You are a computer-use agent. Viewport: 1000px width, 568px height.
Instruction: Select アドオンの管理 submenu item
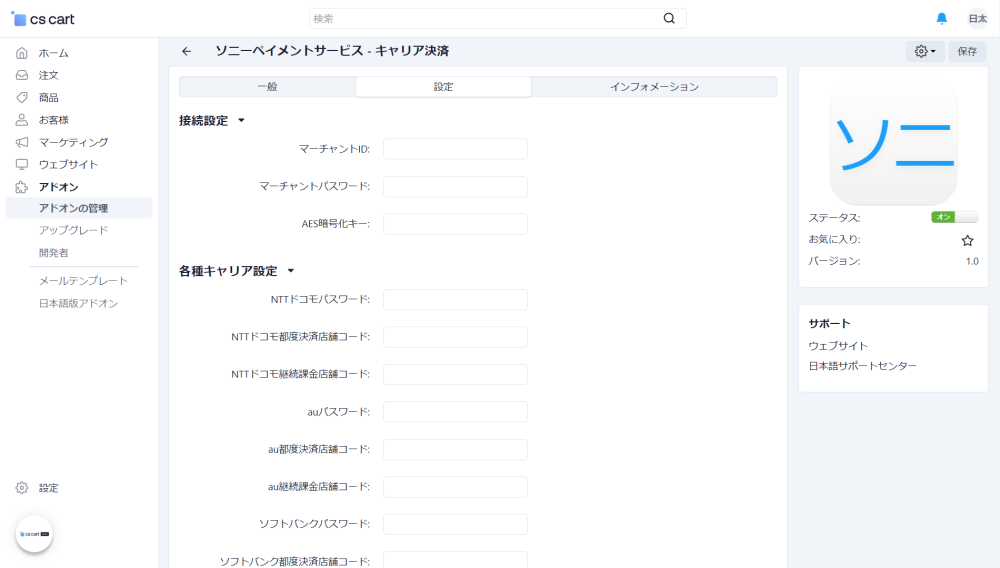click(x=79, y=208)
